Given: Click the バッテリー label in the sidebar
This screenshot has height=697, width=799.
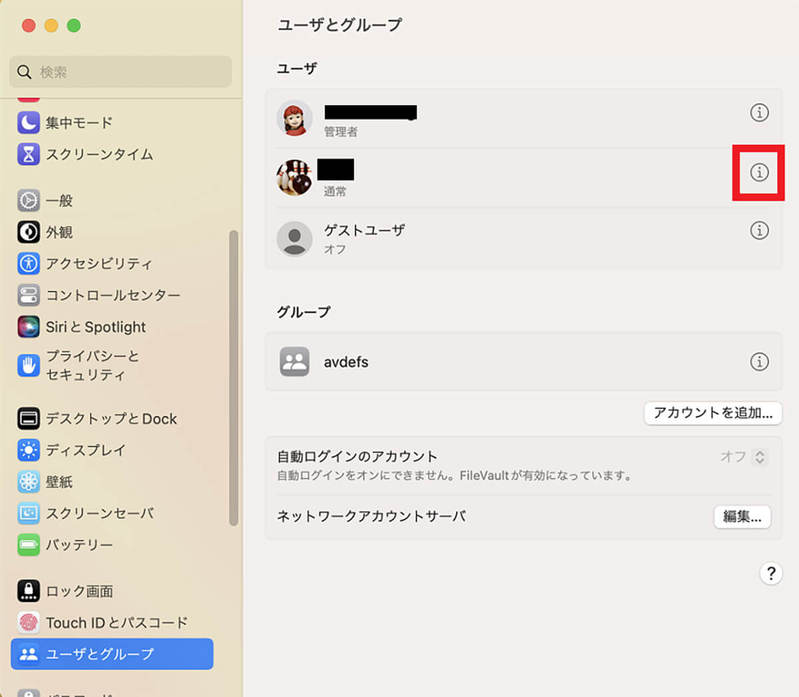Looking at the screenshot, I should 79,545.
